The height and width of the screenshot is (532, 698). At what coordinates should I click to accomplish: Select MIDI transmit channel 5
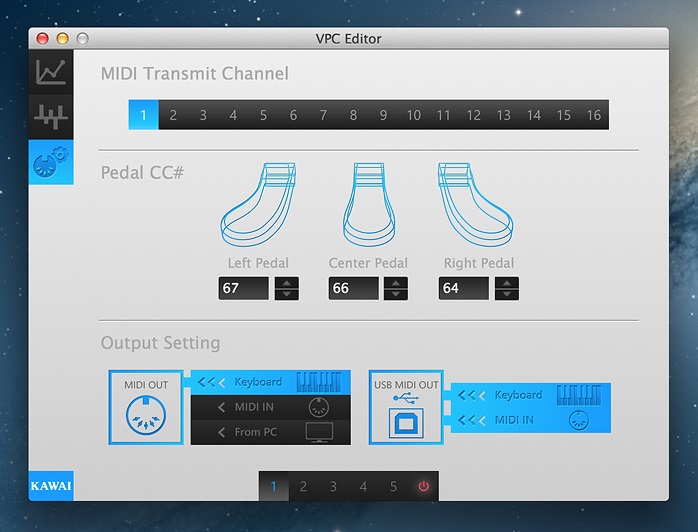point(263,115)
